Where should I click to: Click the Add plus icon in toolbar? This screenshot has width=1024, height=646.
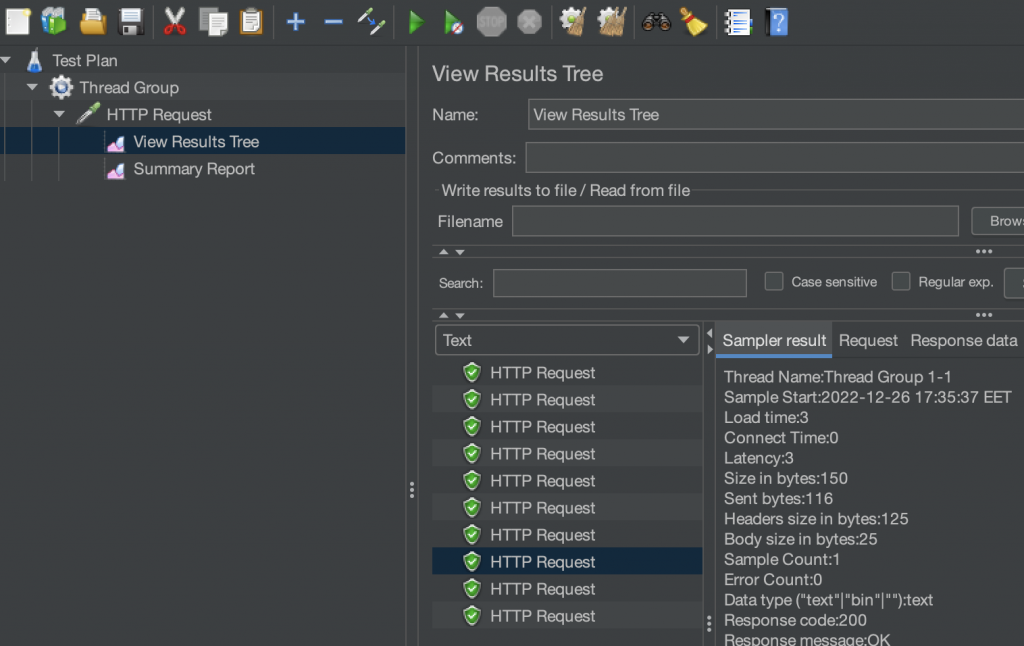pos(295,21)
